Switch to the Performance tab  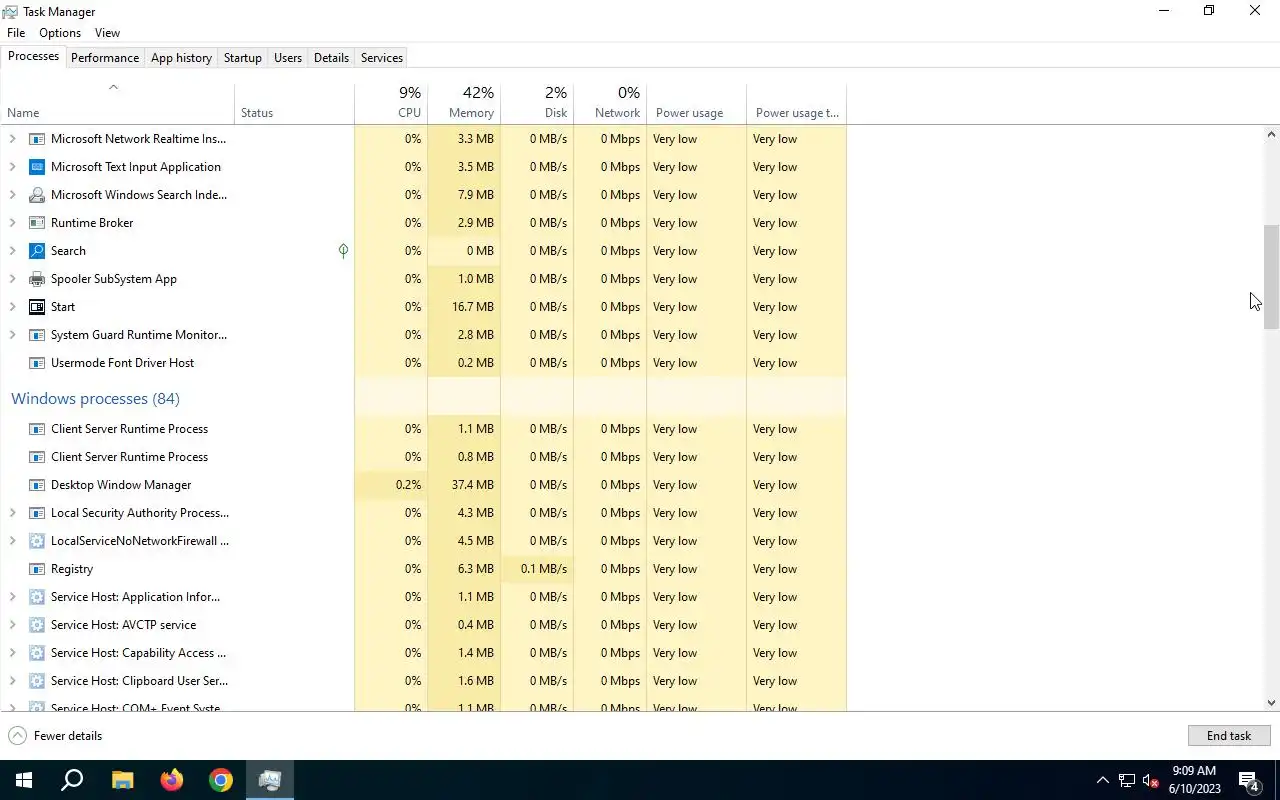pyautogui.click(x=105, y=58)
